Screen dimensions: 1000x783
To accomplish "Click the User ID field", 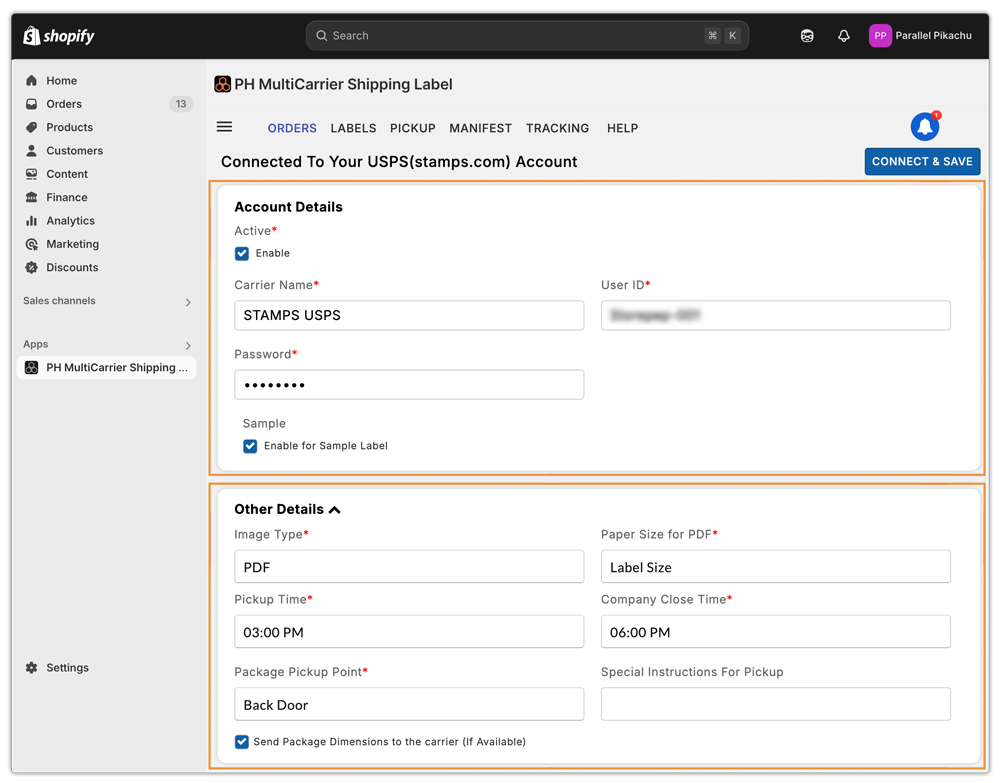I will click(776, 315).
